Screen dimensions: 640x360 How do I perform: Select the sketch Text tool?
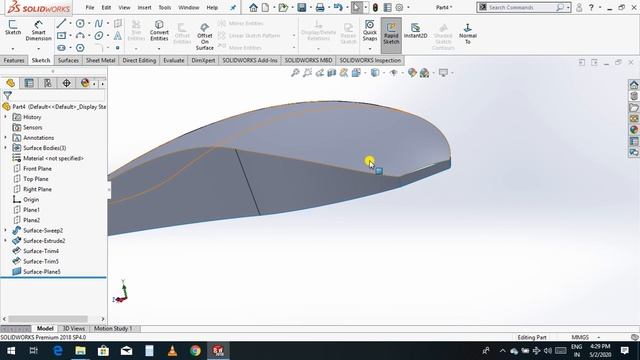coord(118,36)
